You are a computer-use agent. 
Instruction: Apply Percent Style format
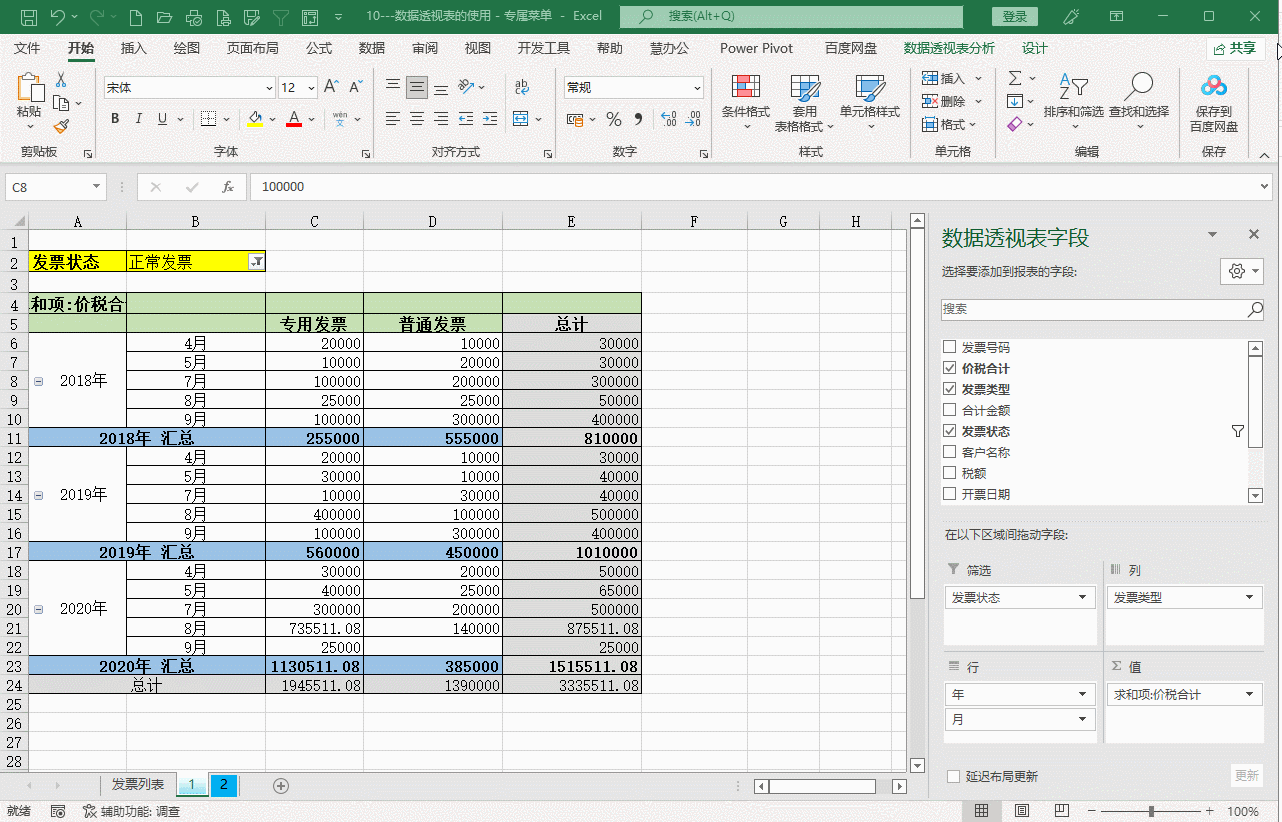tap(614, 119)
